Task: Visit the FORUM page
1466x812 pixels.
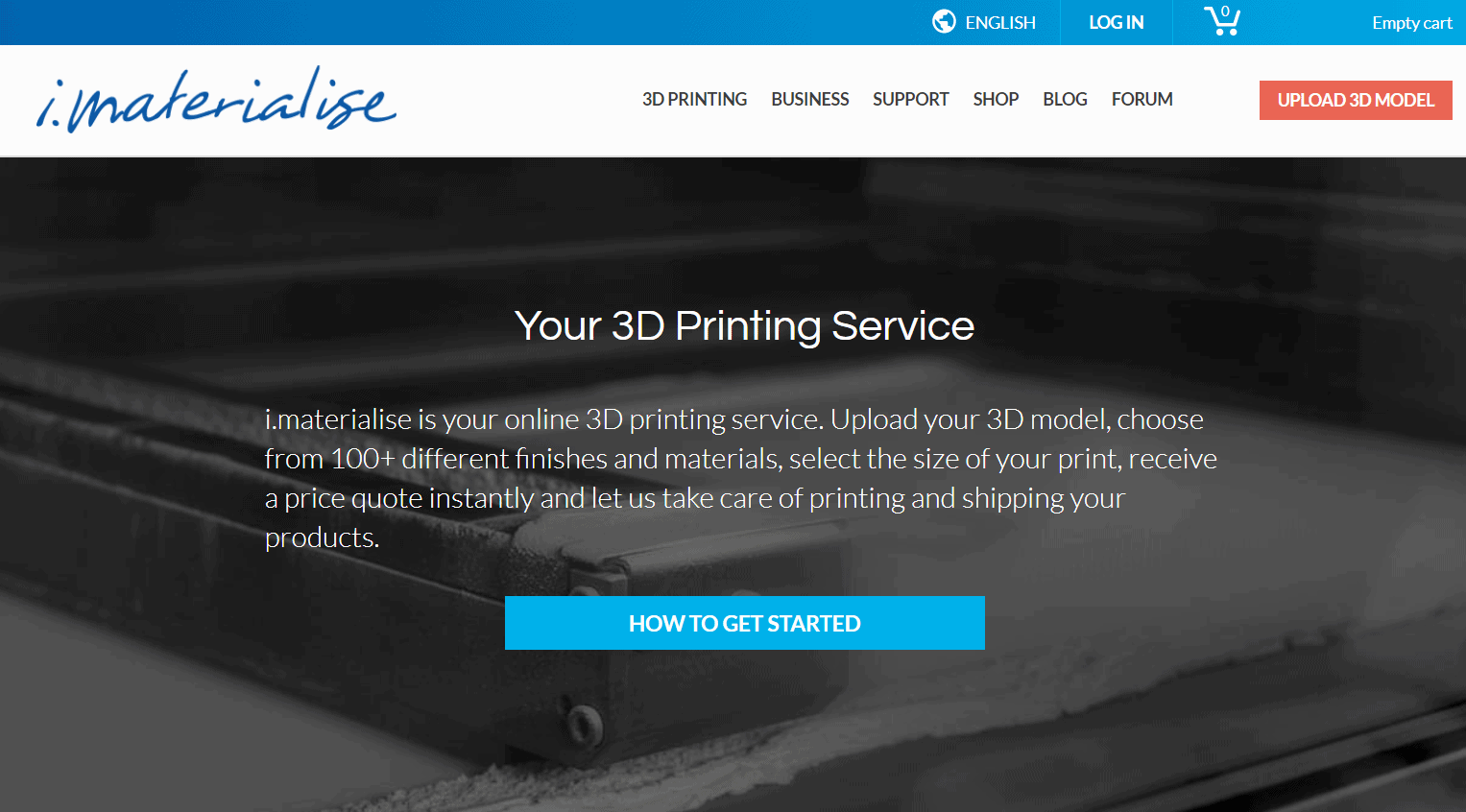Action: coord(1142,99)
